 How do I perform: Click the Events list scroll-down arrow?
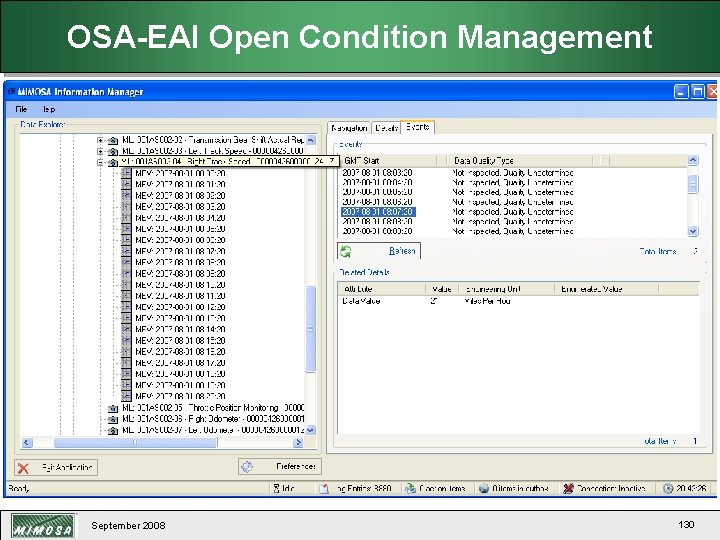(x=693, y=231)
